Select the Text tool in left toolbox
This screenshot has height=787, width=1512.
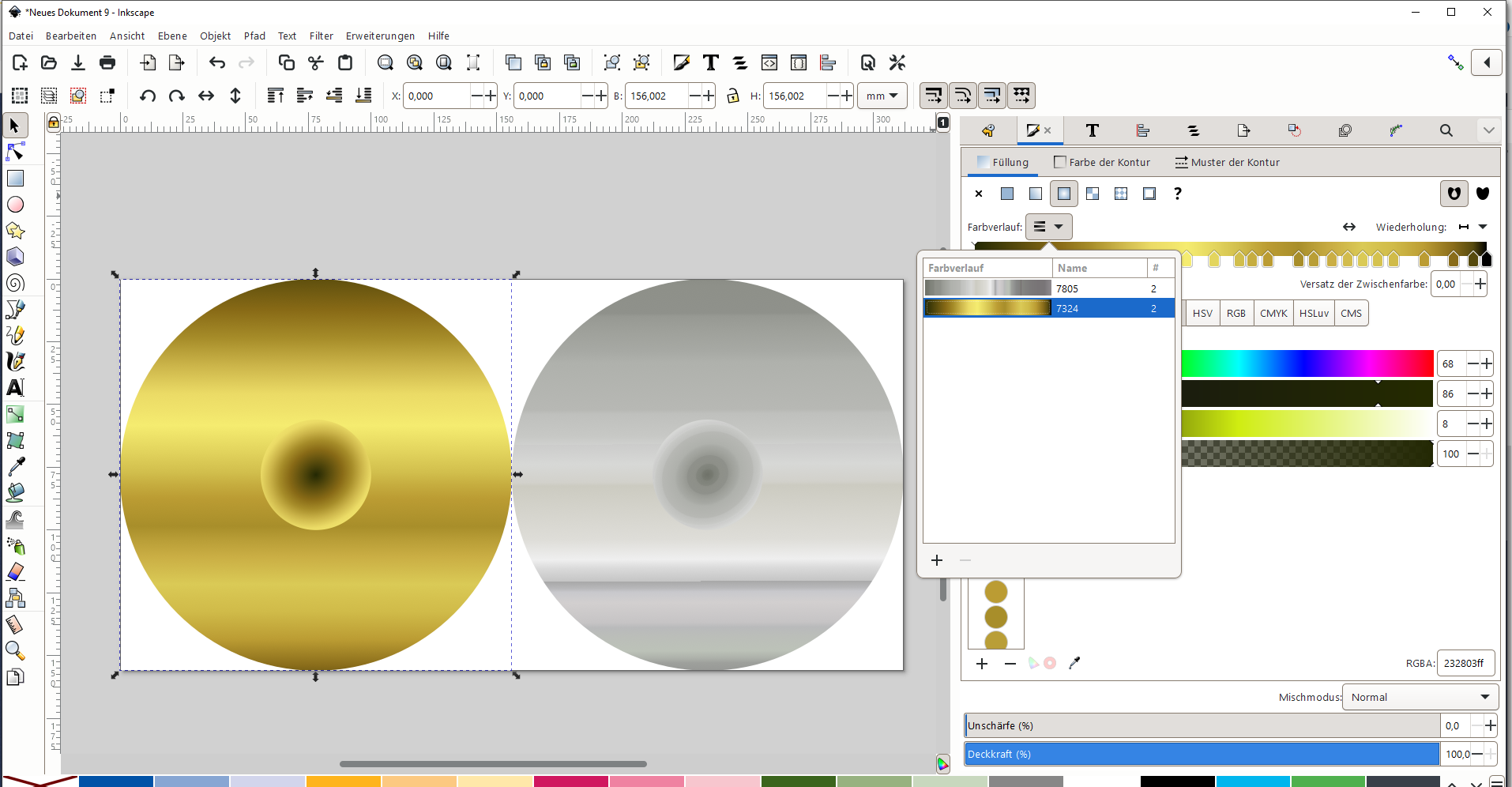pyautogui.click(x=15, y=388)
